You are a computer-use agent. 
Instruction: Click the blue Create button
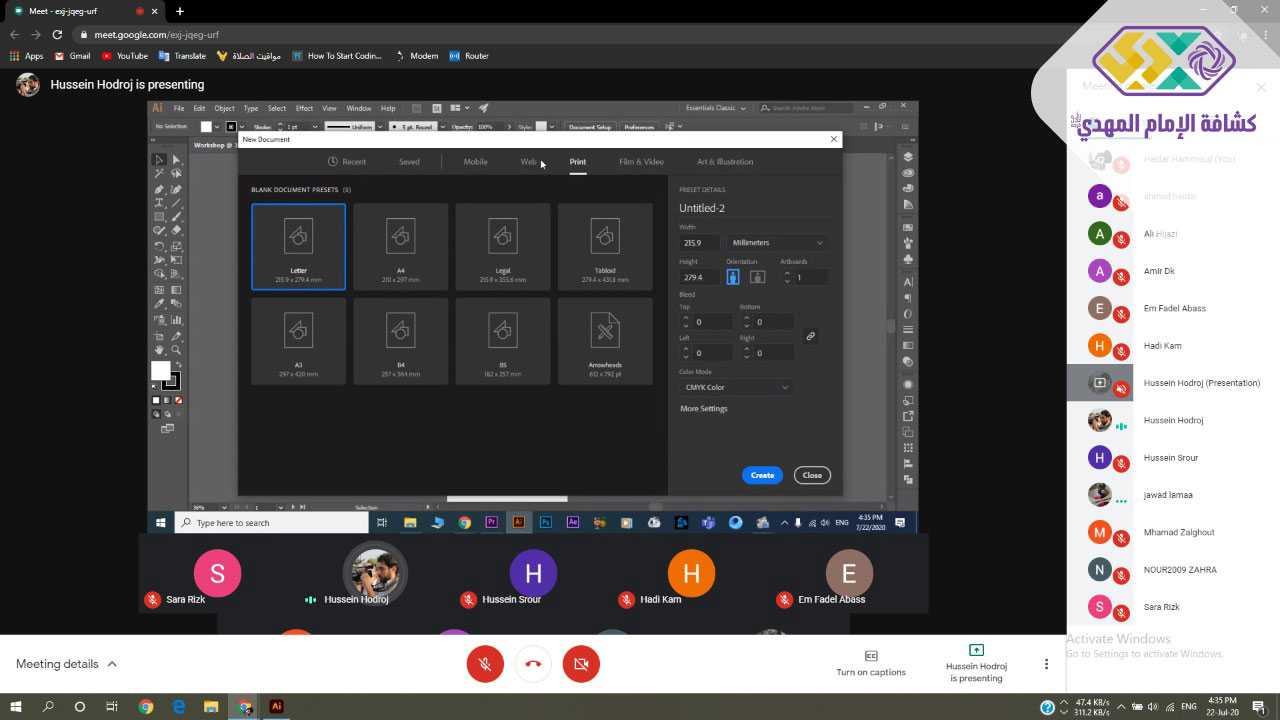(762, 475)
